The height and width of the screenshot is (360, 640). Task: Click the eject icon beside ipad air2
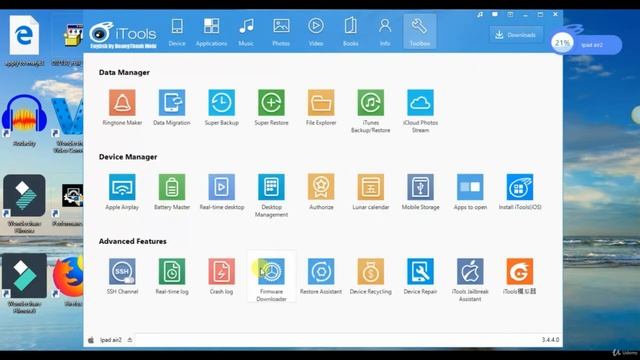[x=130, y=340]
